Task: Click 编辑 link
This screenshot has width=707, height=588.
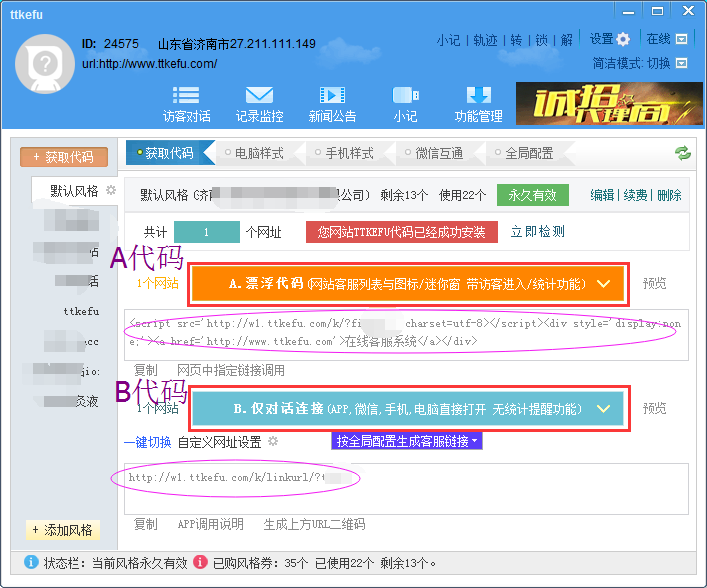Action: 602,195
